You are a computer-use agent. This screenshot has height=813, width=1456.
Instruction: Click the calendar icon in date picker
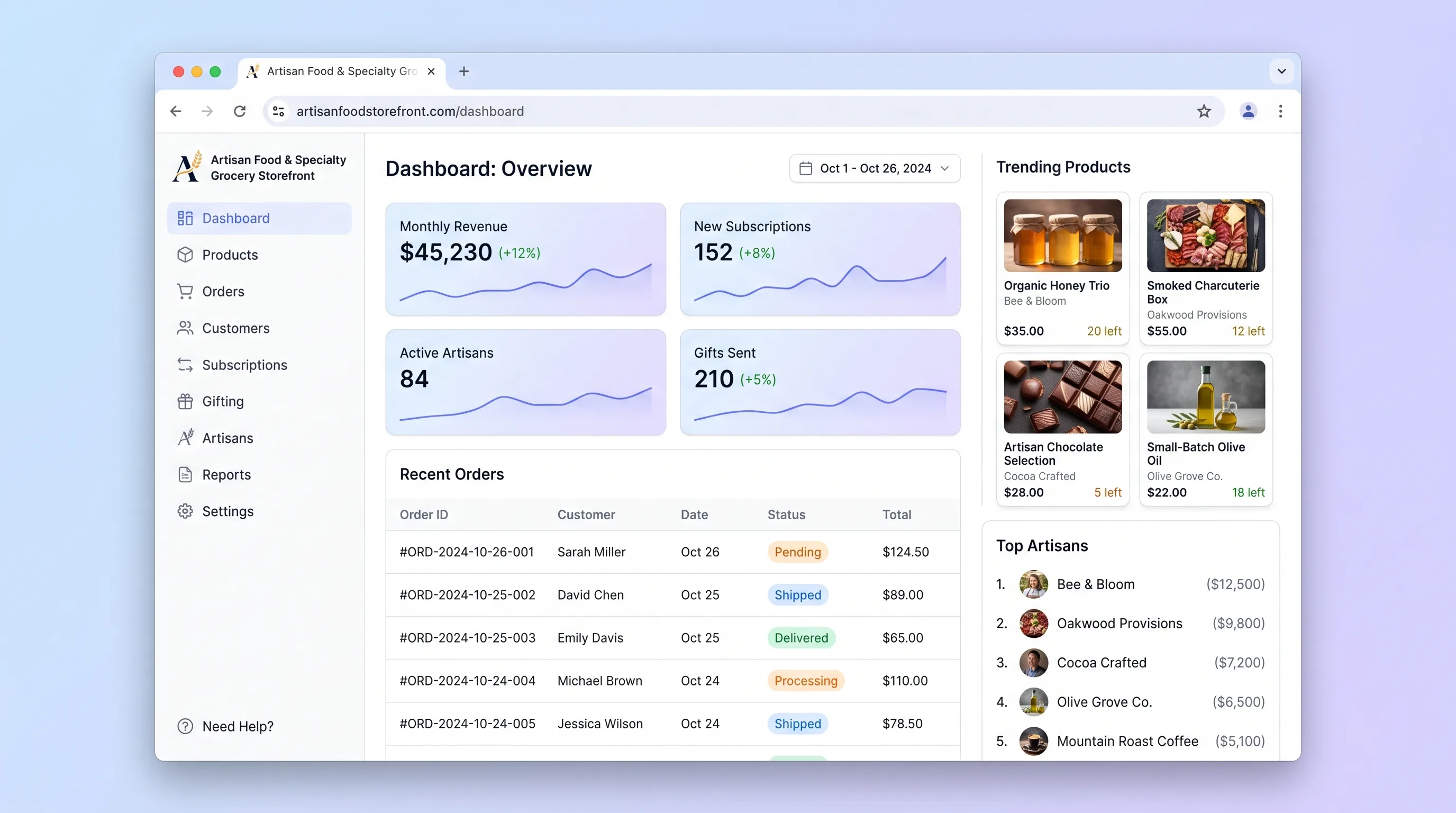click(x=806, y=168)
